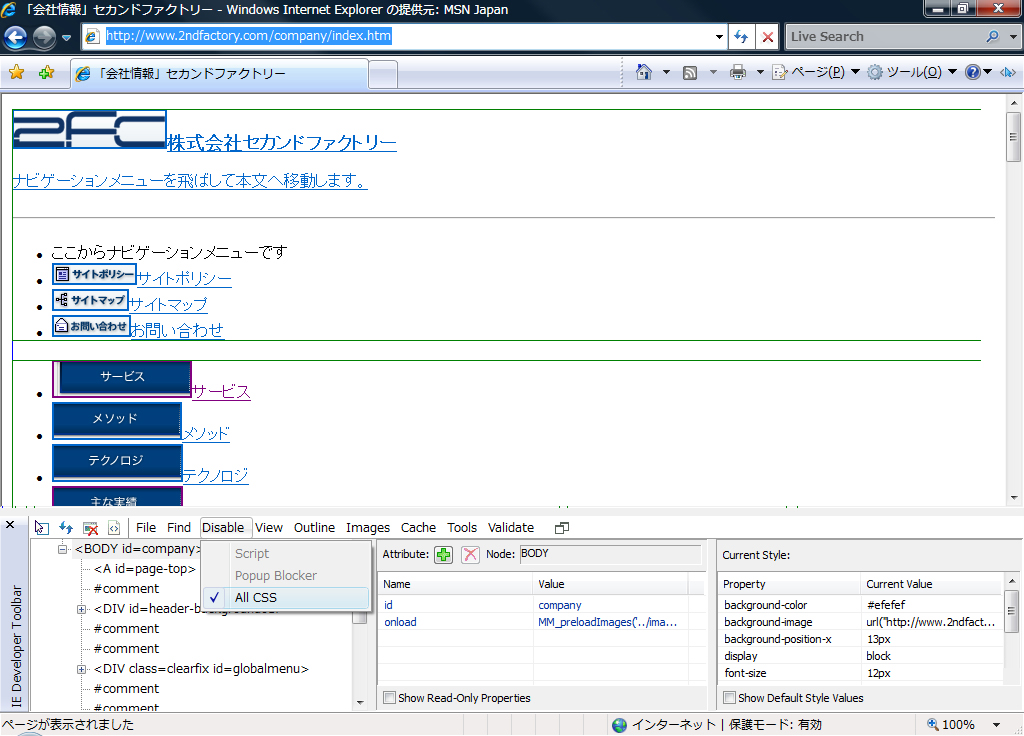Click the developer toolbar Refresh icon
This screenshot has height=736, width=1024.
pyautogui.click(x=66, y=528)
